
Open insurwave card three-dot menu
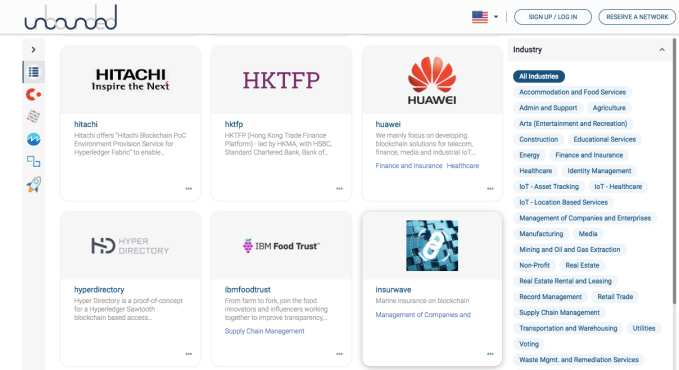490,354
